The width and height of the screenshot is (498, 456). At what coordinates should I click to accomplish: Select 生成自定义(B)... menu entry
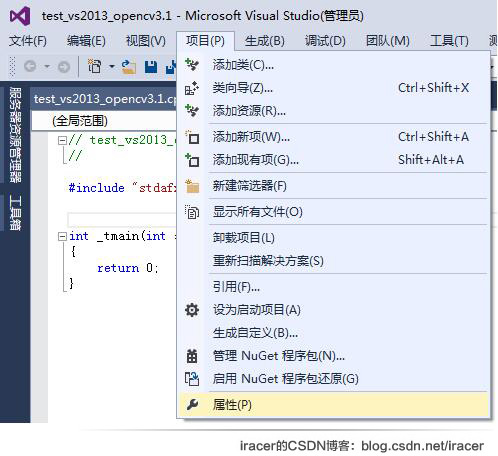(333, 333)
